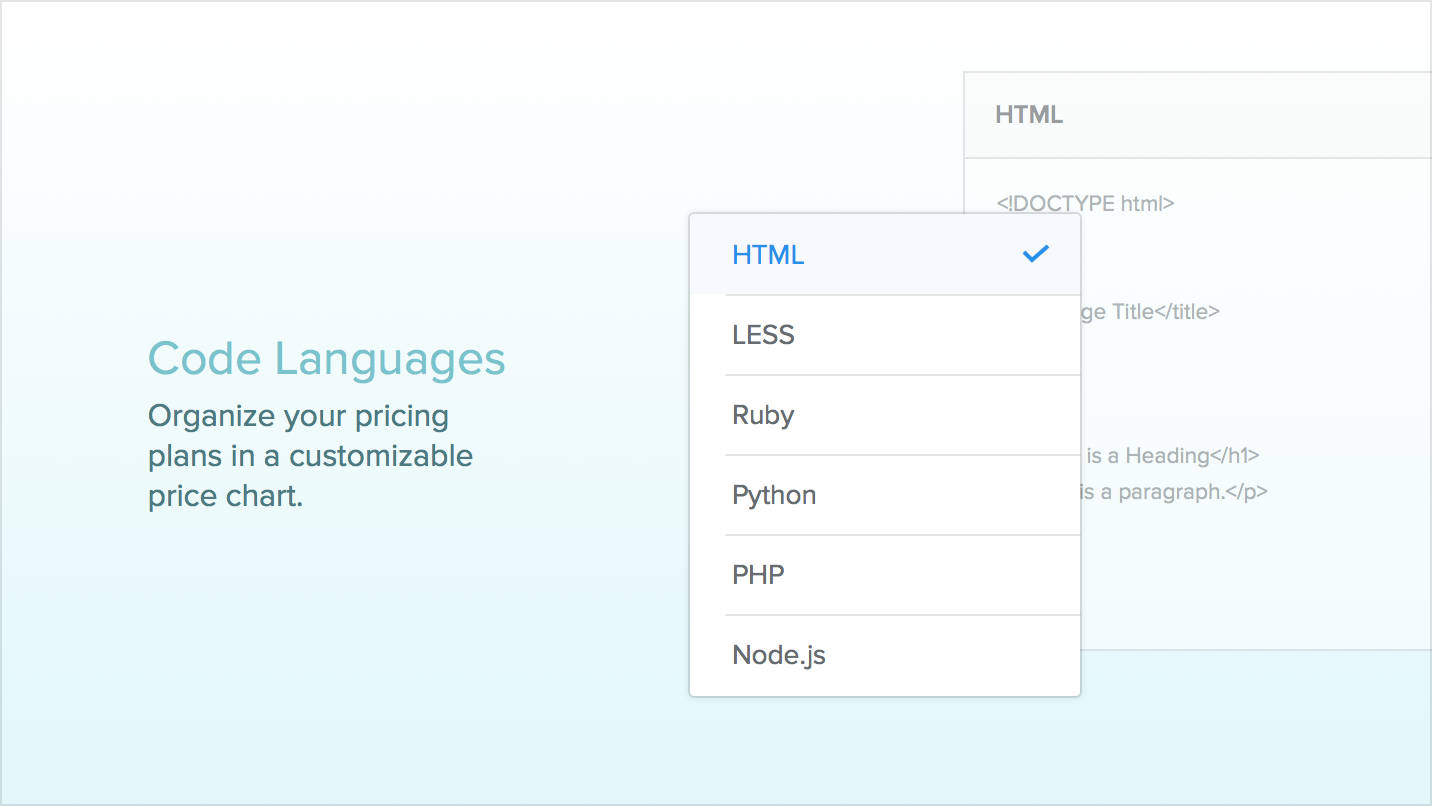Click the HTML tab on the code panel
This screenshot has height=806, width=1432.
[x=1028, y=115]
